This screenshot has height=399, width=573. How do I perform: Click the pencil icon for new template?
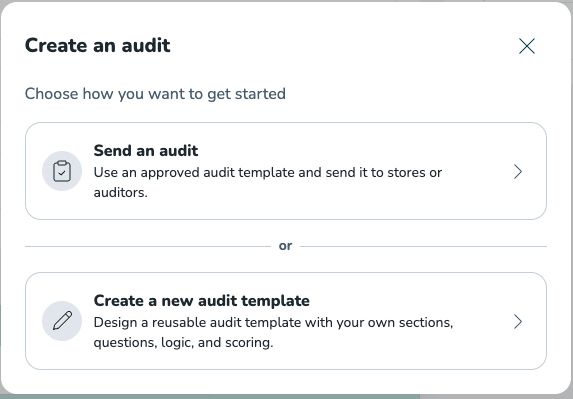[62, 321]
